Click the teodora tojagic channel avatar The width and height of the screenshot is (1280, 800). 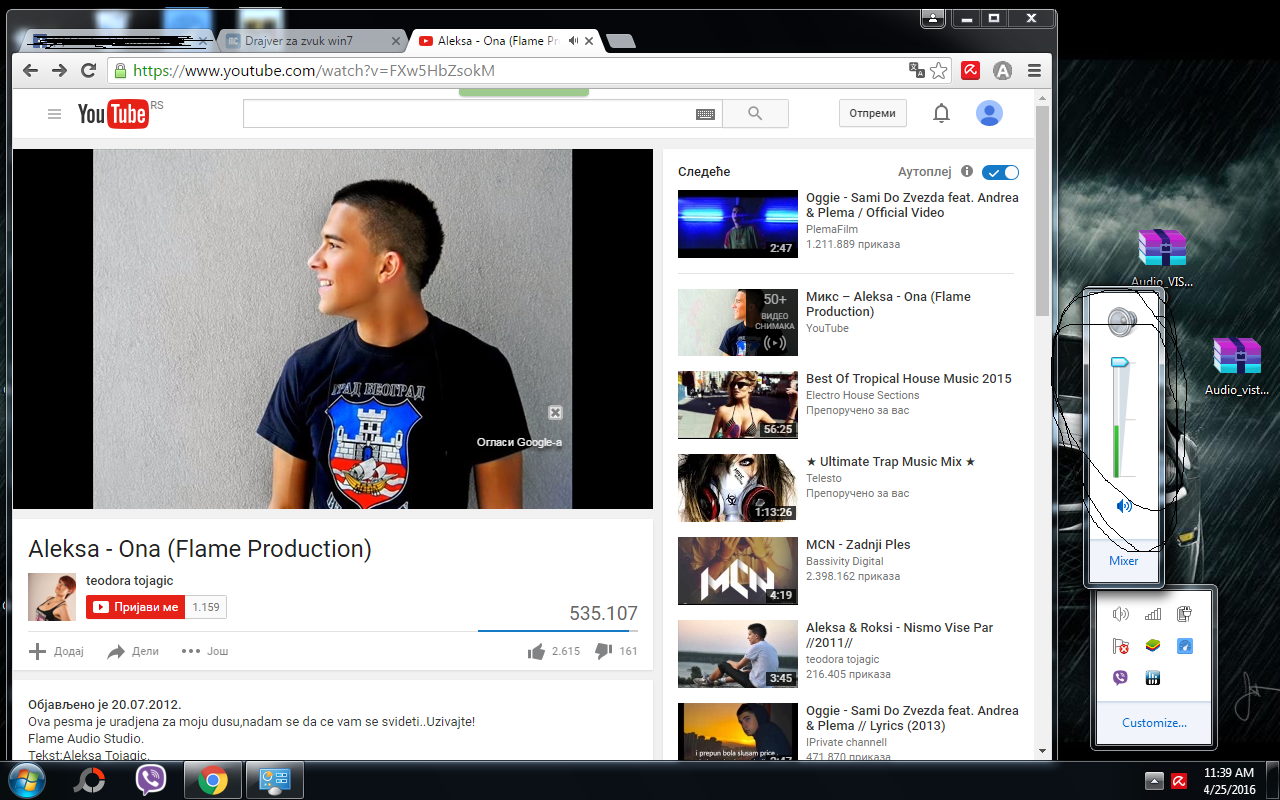click(52, 597)
